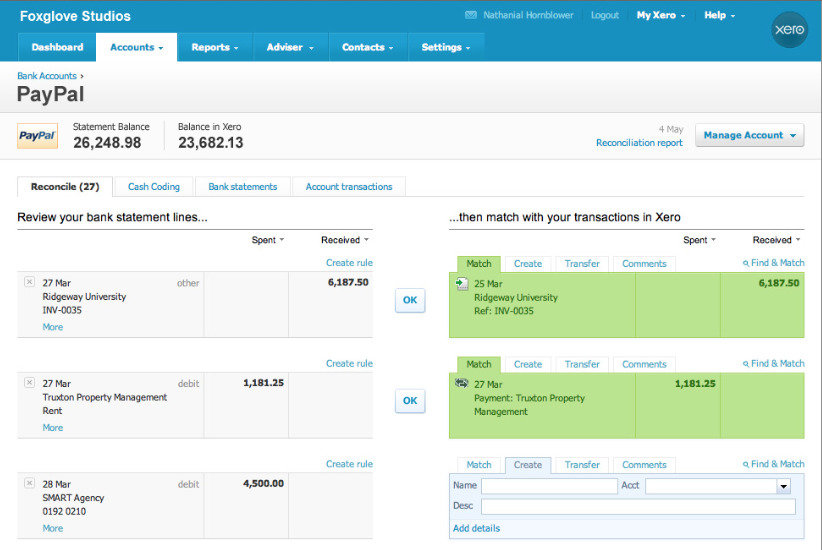Select Transfer tab for the Ridgeway University line

pyautogui.click(x=582, y=264)
